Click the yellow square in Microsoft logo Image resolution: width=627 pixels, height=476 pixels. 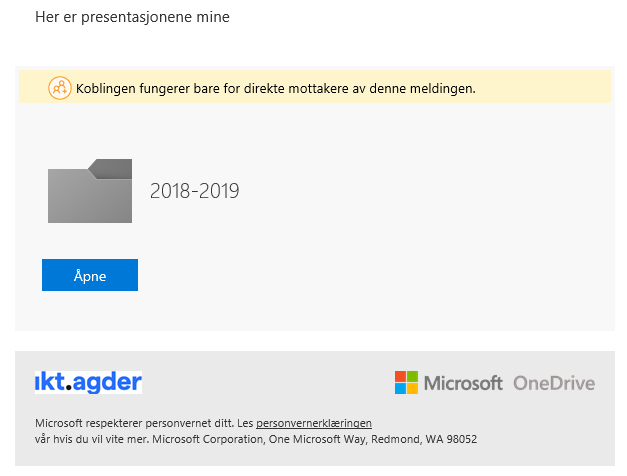(413, 388)
